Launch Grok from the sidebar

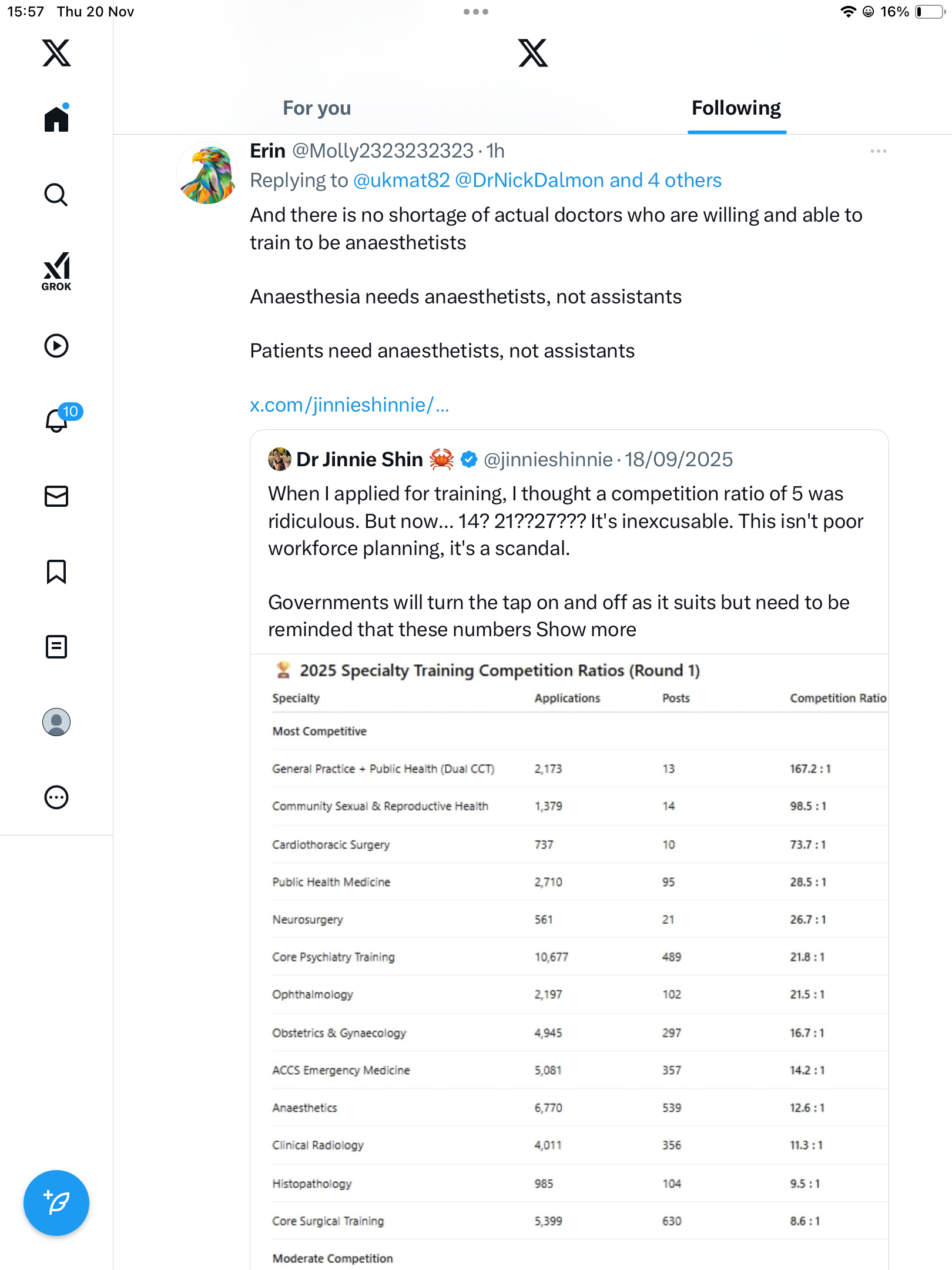(x=56, y=271)
